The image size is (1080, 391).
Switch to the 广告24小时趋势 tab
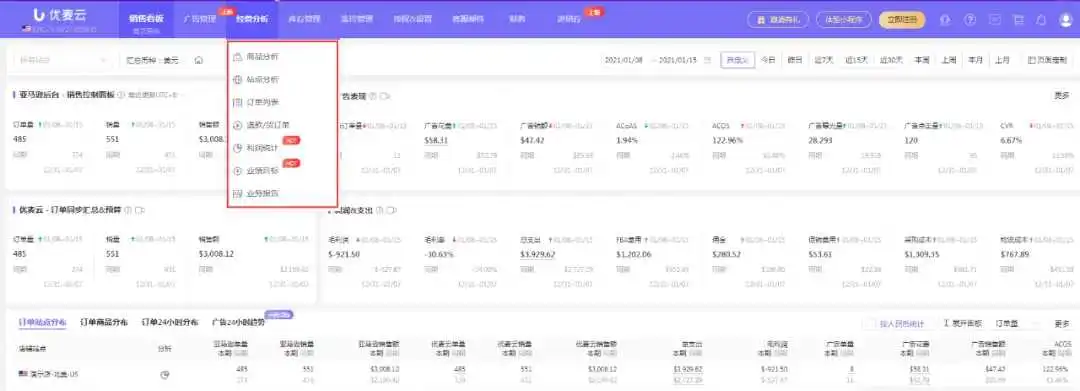pyautogui.click(x=238, y=322)
